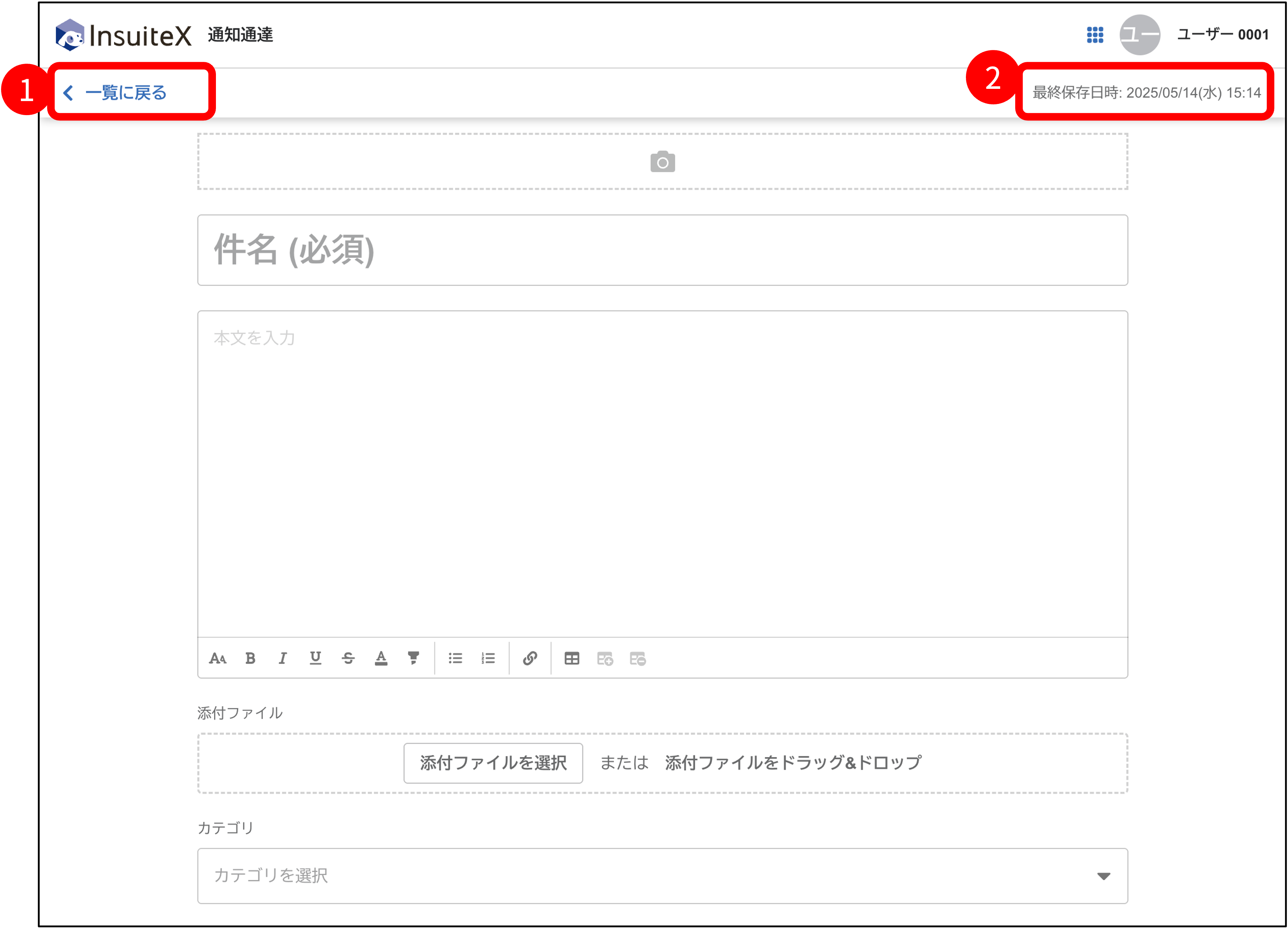The image size is (1288, 928).
Task: Click the category dropdown arrow
Action: coord(1103,876)
